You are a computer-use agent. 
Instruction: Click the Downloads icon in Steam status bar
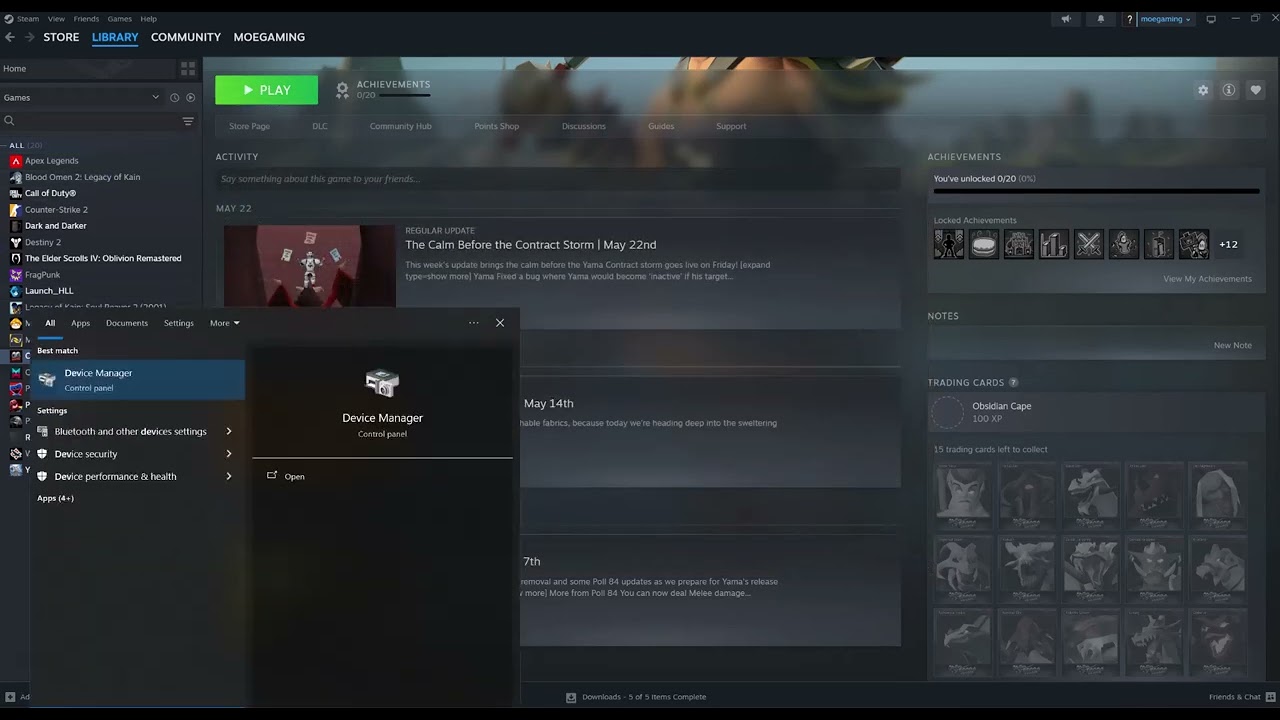point(571,697)
